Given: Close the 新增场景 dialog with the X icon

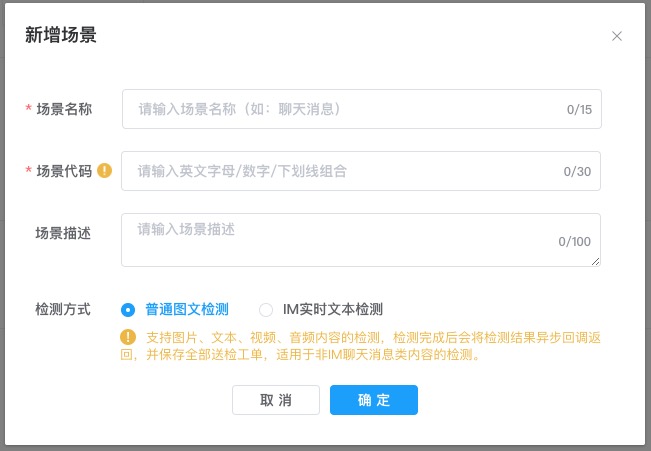Looking at the screenshot, I should (617, 36).
